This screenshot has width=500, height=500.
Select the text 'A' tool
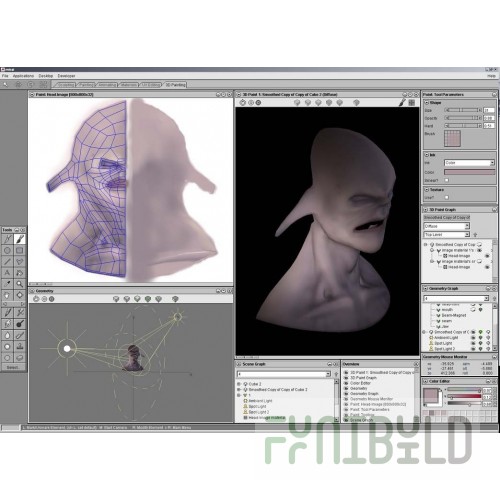[7, 273]
